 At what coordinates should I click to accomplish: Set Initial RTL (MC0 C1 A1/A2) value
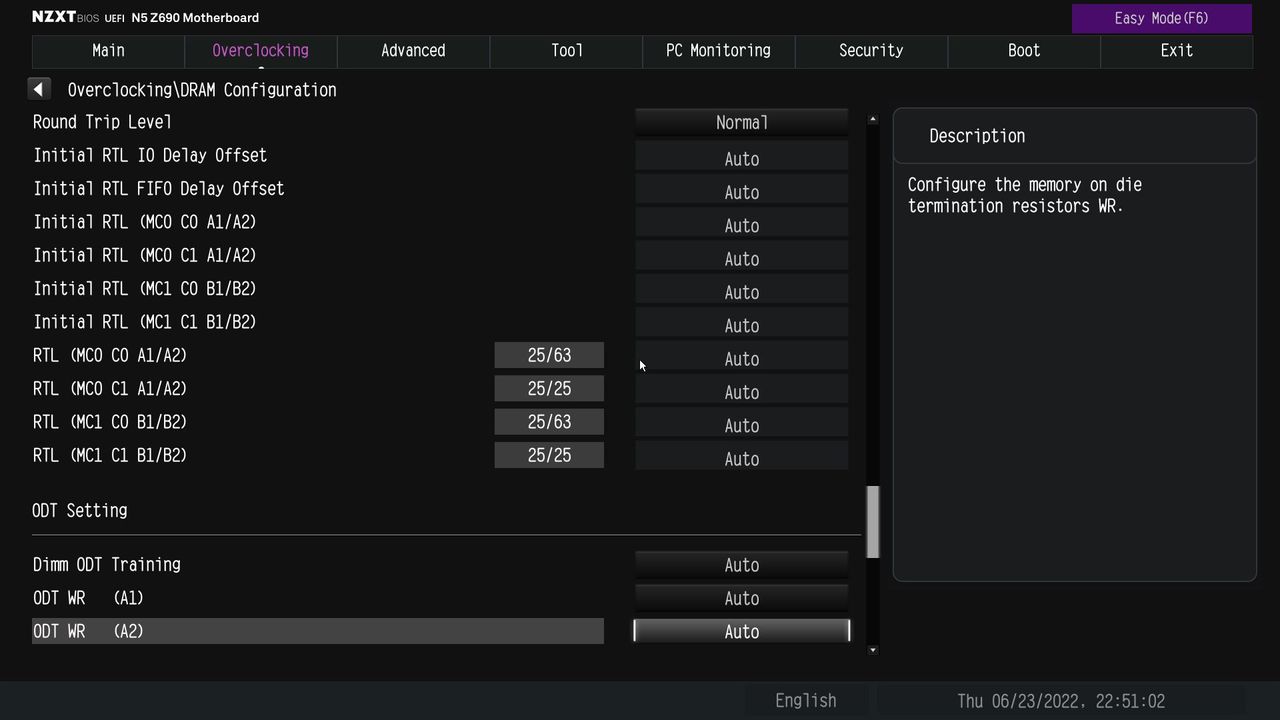pyautogui.click(x=742, y=257)
